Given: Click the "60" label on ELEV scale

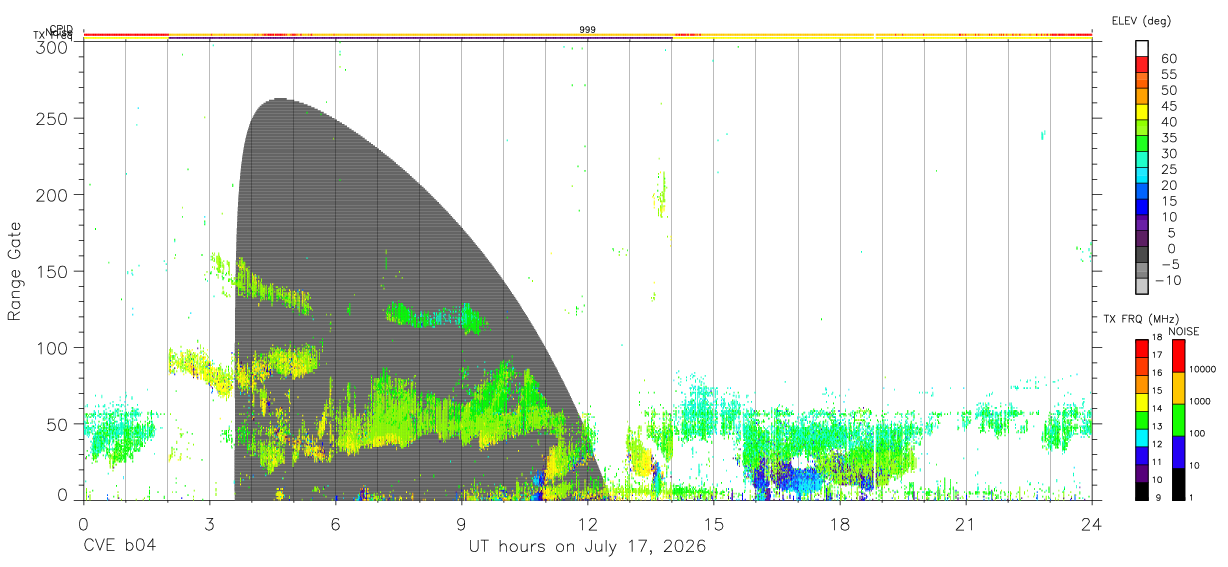Looking at the screenshot, I should (1169, 59).
